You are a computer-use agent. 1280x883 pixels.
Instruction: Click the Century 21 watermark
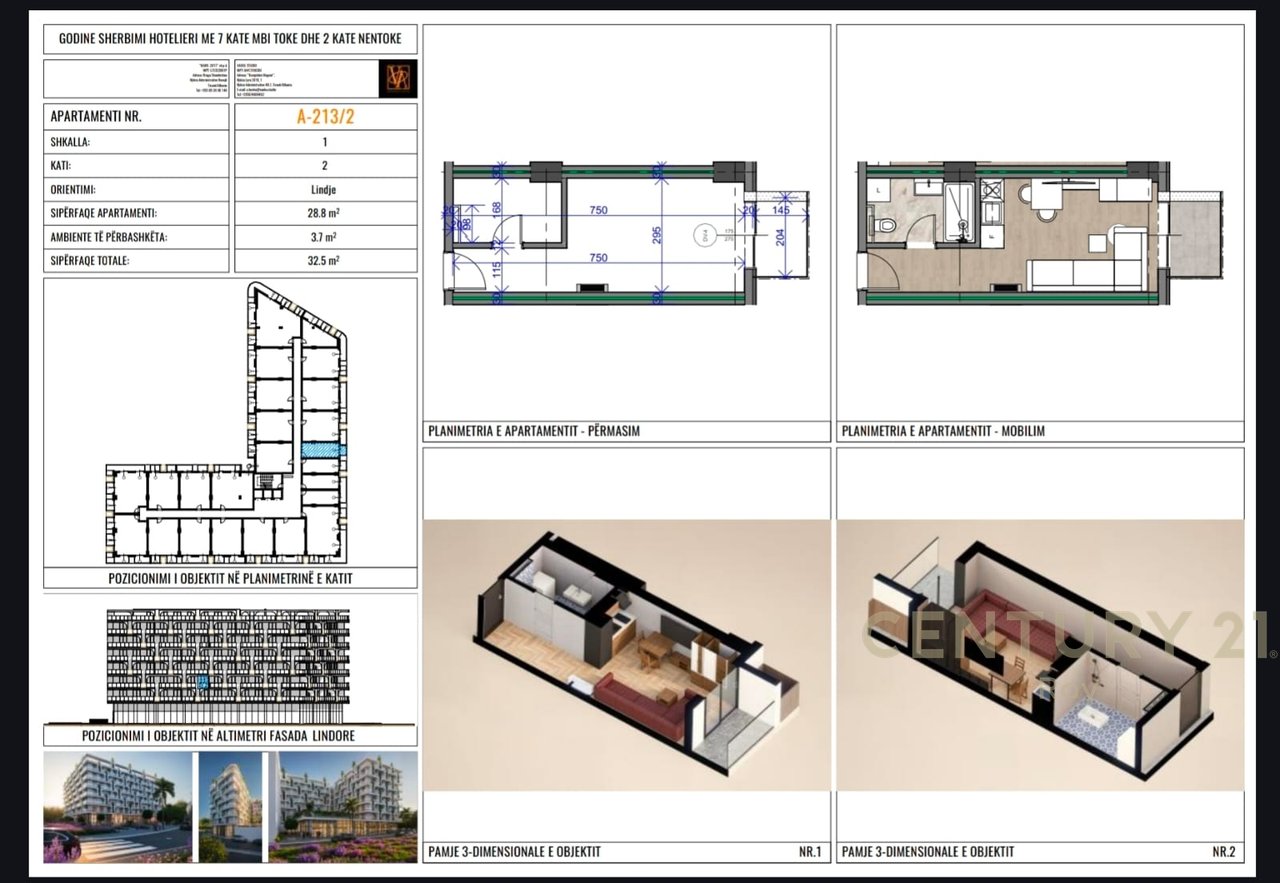click(1065, 636)
